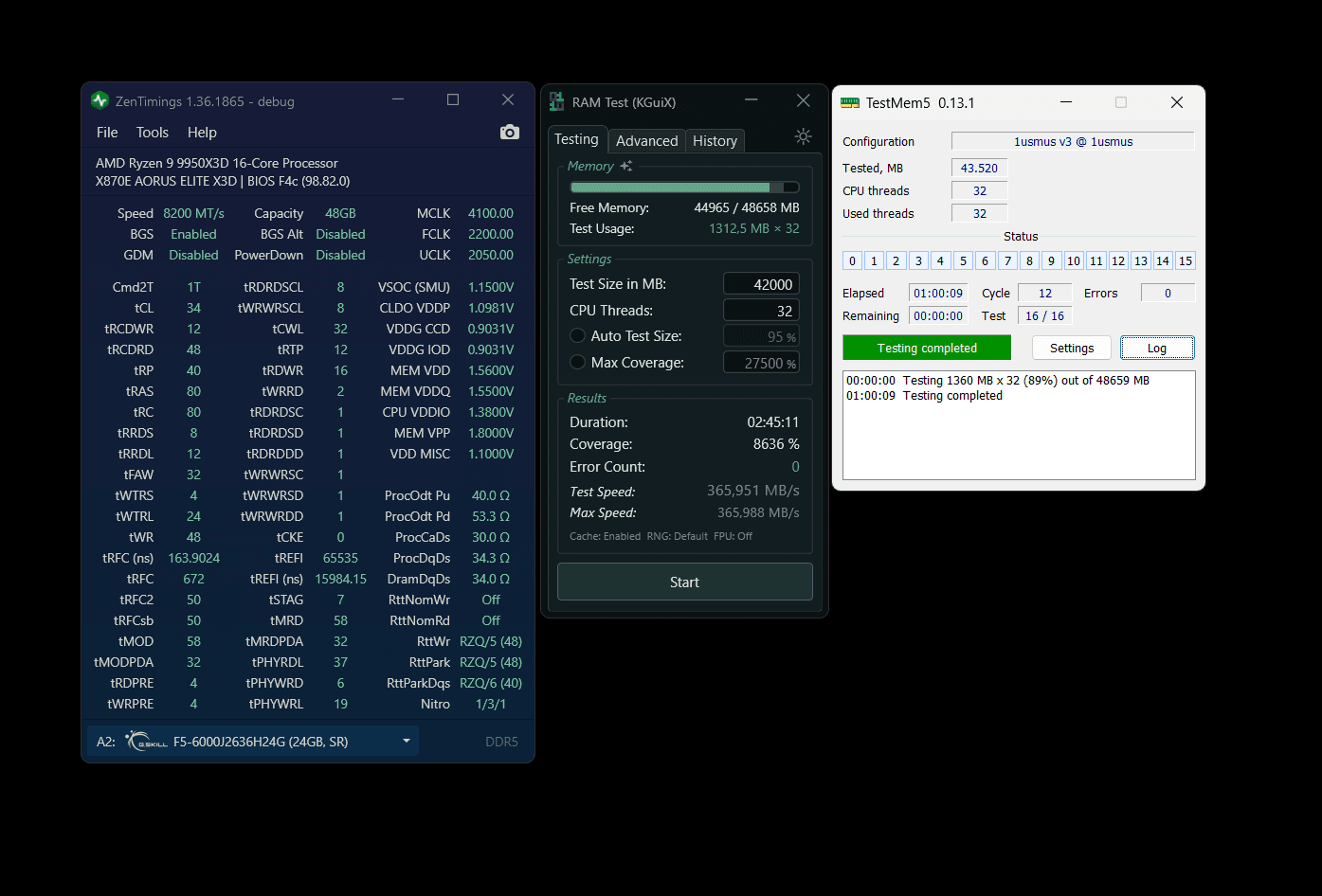Click the TestMem5 log text area
Screen dimensions: 1322x896
click(x=1019, y=425)
